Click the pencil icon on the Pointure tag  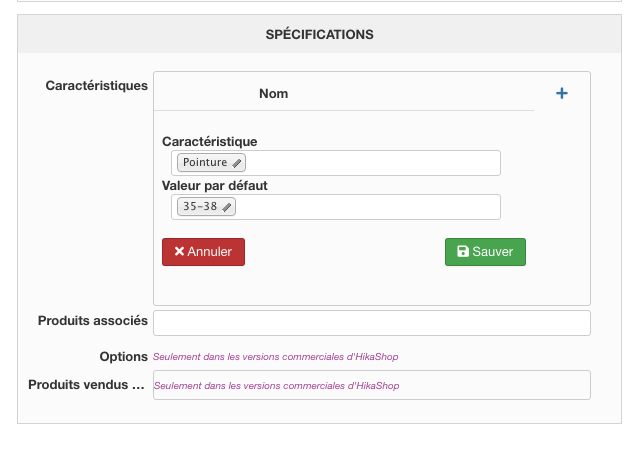pos(237,163)
